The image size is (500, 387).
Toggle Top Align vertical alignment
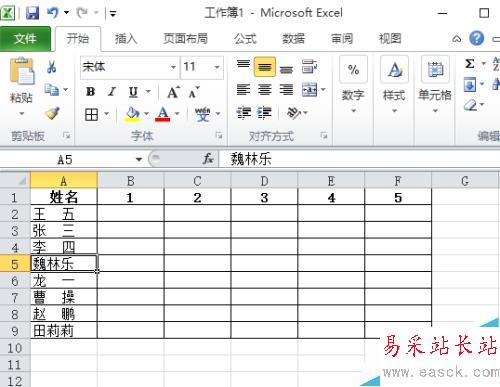click(x=243, y=65)
